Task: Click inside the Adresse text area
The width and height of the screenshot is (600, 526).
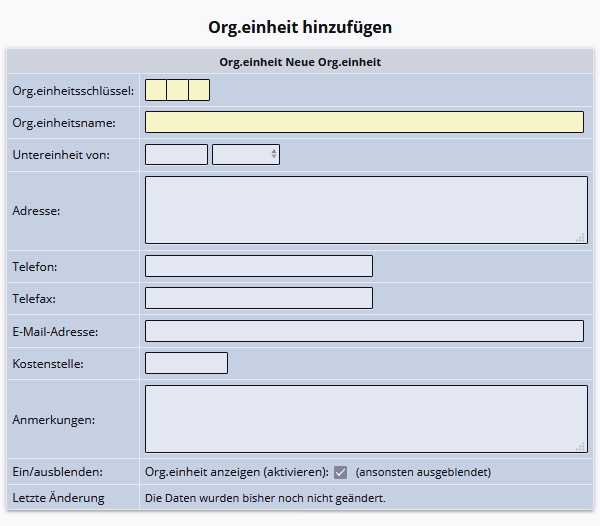Action: (x=366, y=210)
